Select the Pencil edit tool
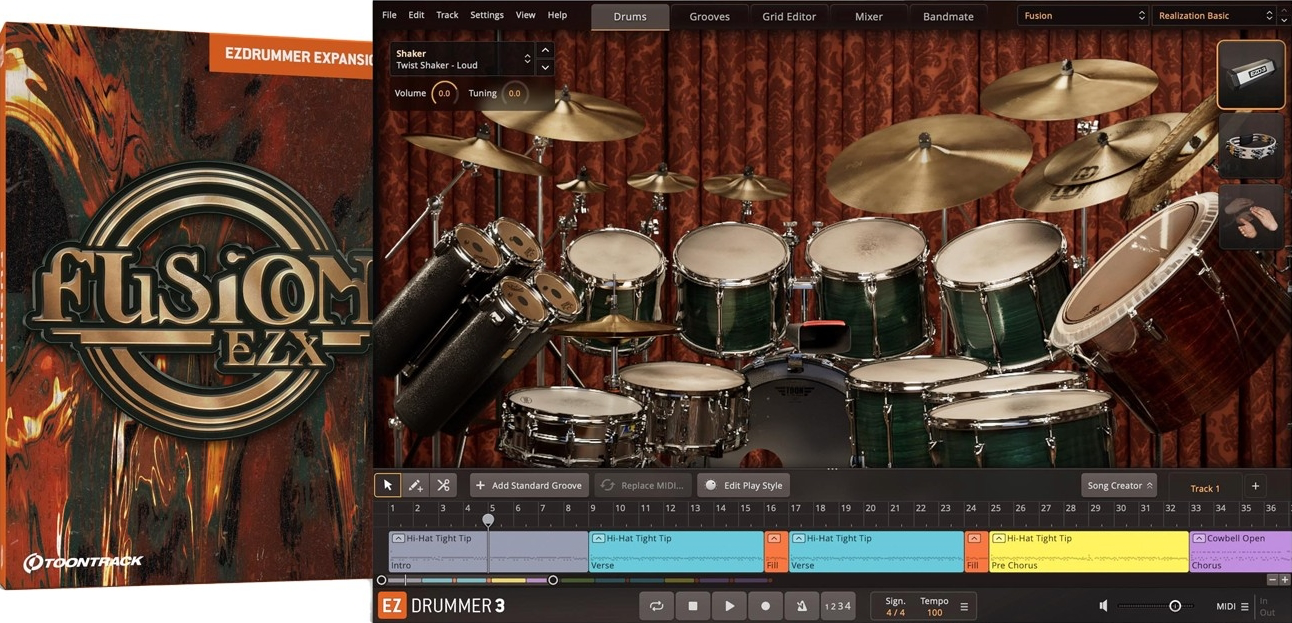 pyautogui.click(x=415, y=484)
